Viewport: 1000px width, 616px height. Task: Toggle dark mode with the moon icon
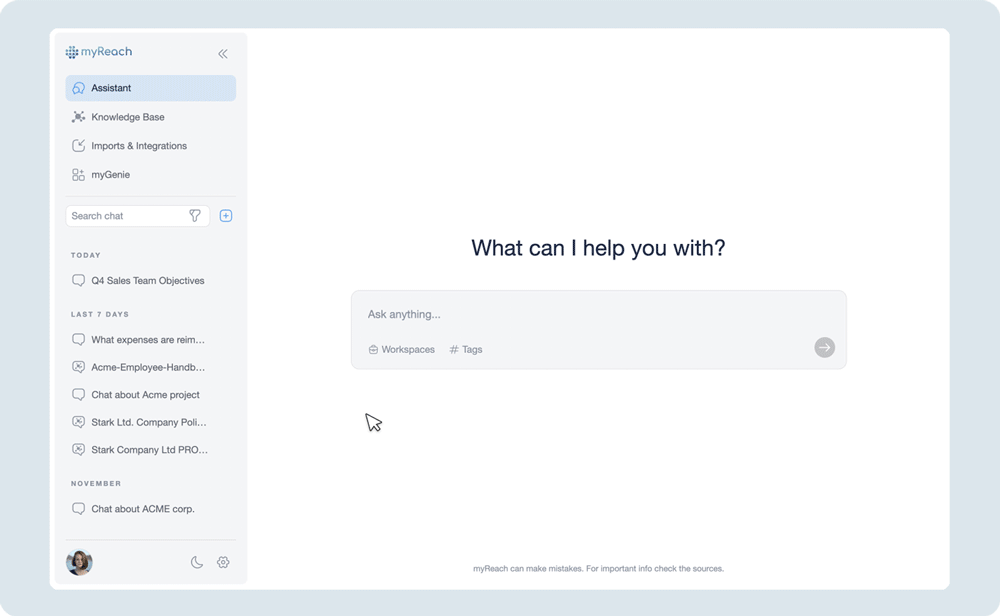pyautogui.click(x=197, y=562)
